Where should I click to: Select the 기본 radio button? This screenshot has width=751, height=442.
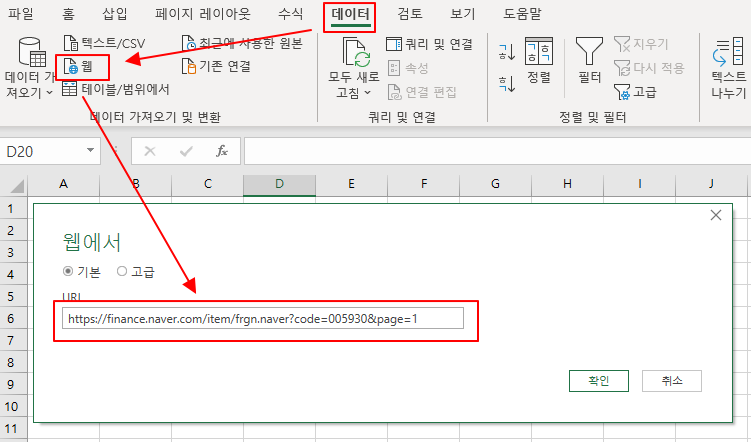(68, 272)
